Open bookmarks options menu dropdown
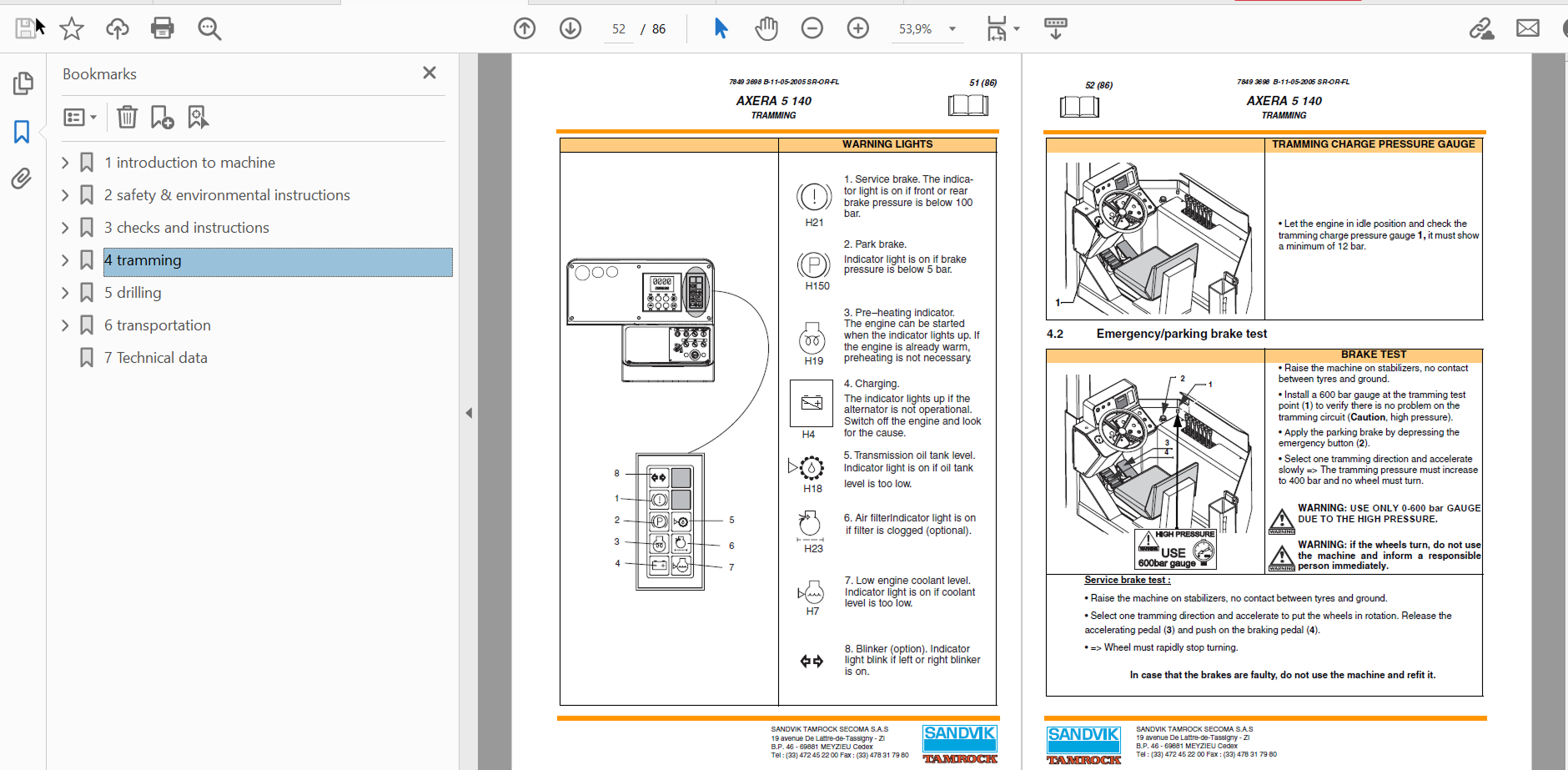Screen dimensions: 1568x770 80,118
